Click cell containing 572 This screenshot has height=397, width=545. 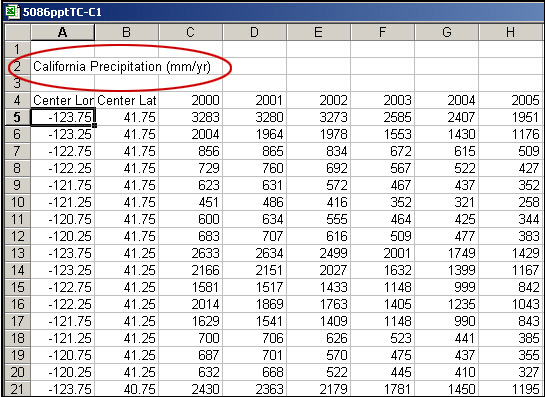[318, 185]
